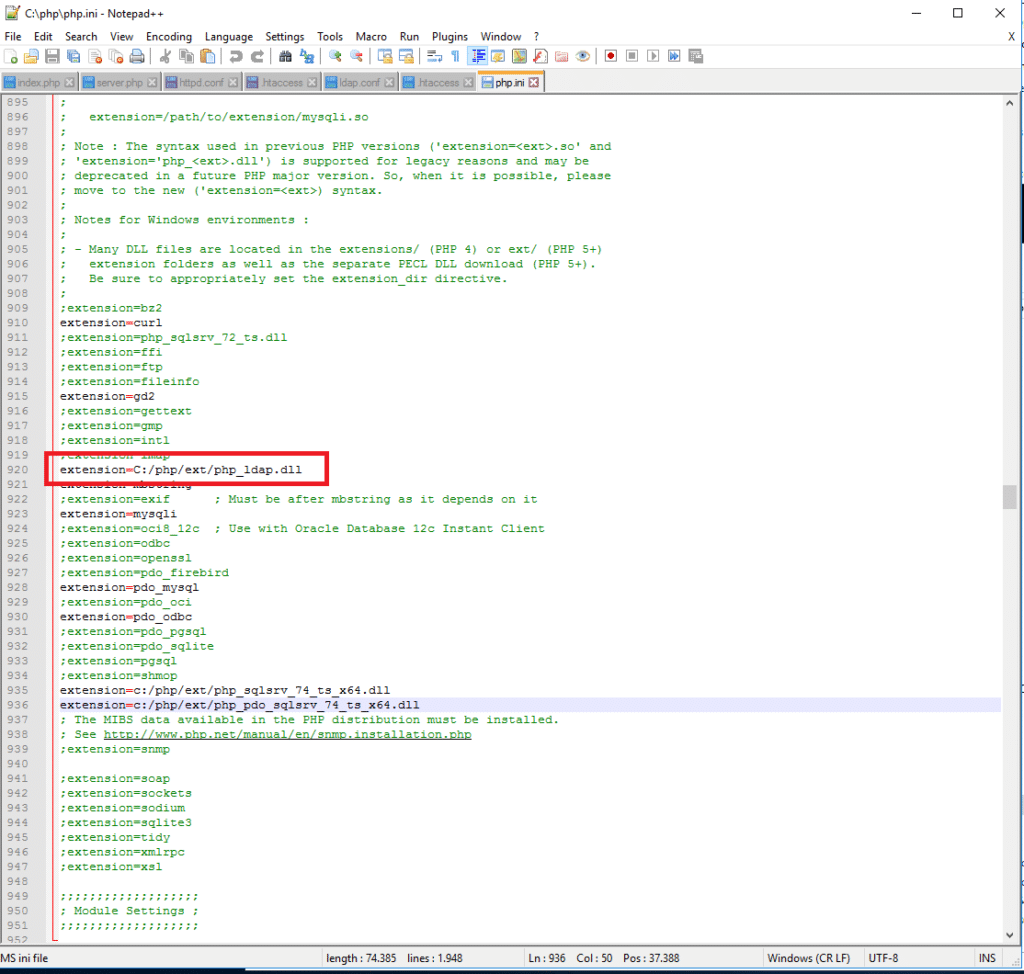Screen dimensions: 1024x974
Task: Undo the last edit
Action: 236,56
